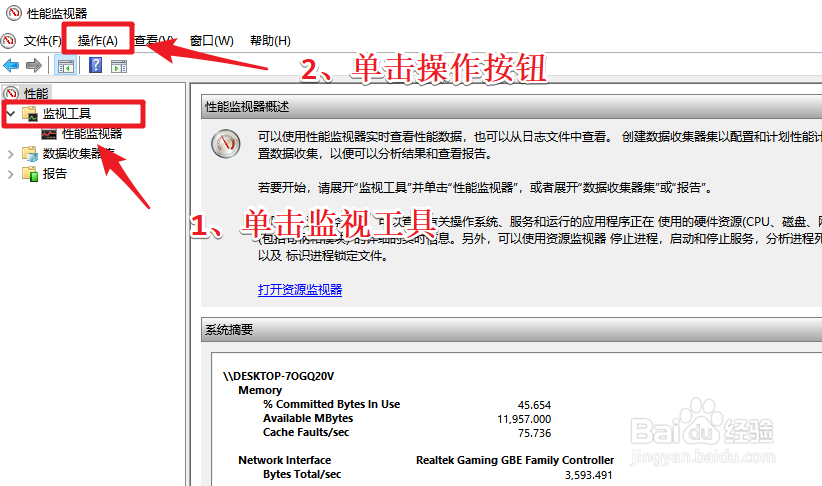Collapse the 监视工具 tree node

click(x=10, y=113)
